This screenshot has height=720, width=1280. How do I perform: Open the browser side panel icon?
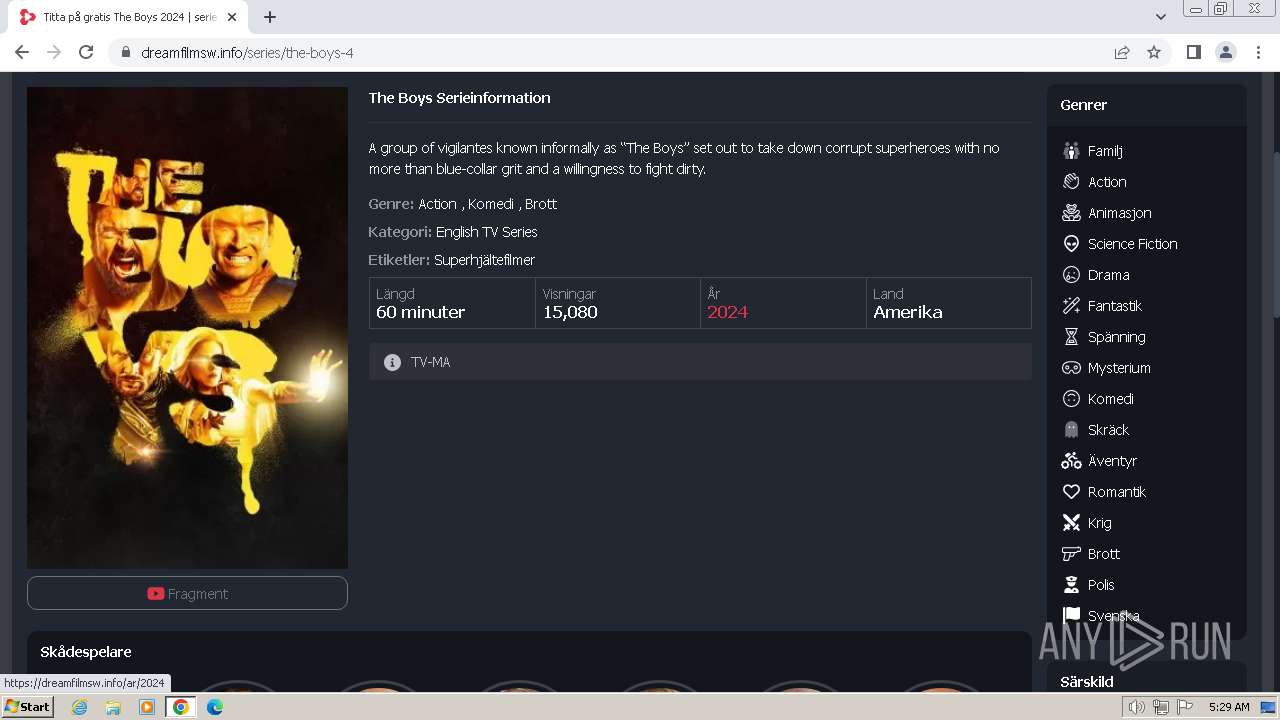(x=1194, y=52)
